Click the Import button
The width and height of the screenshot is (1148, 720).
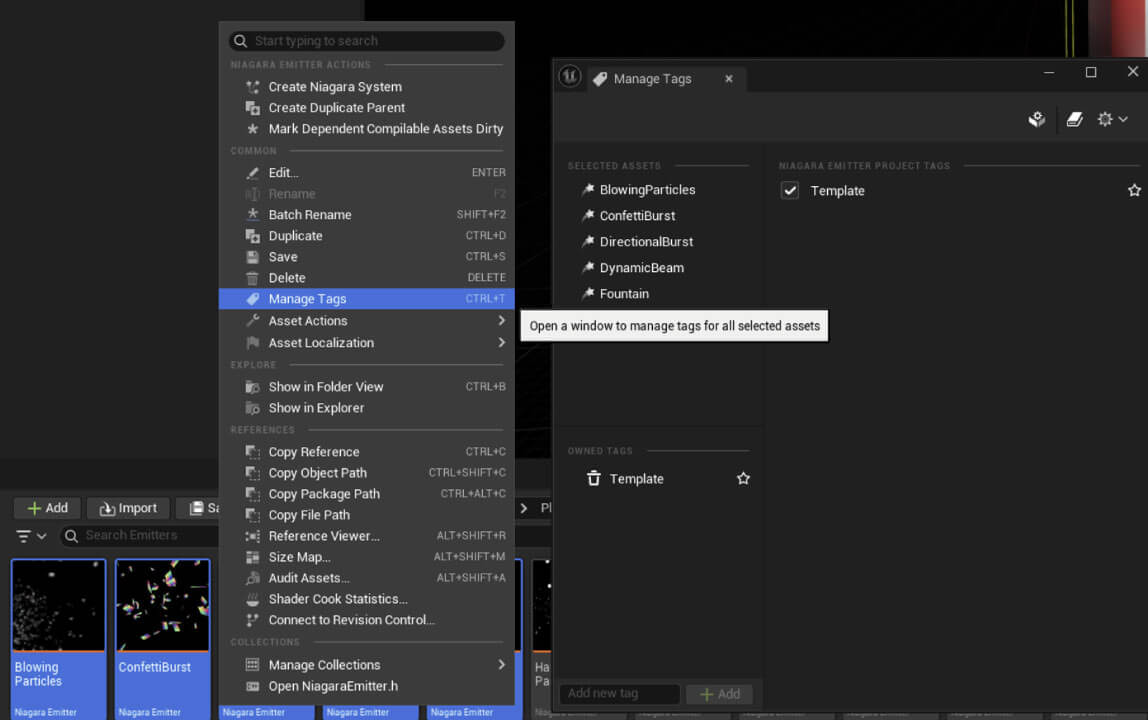pyautogui.click(x=128, y=508)
